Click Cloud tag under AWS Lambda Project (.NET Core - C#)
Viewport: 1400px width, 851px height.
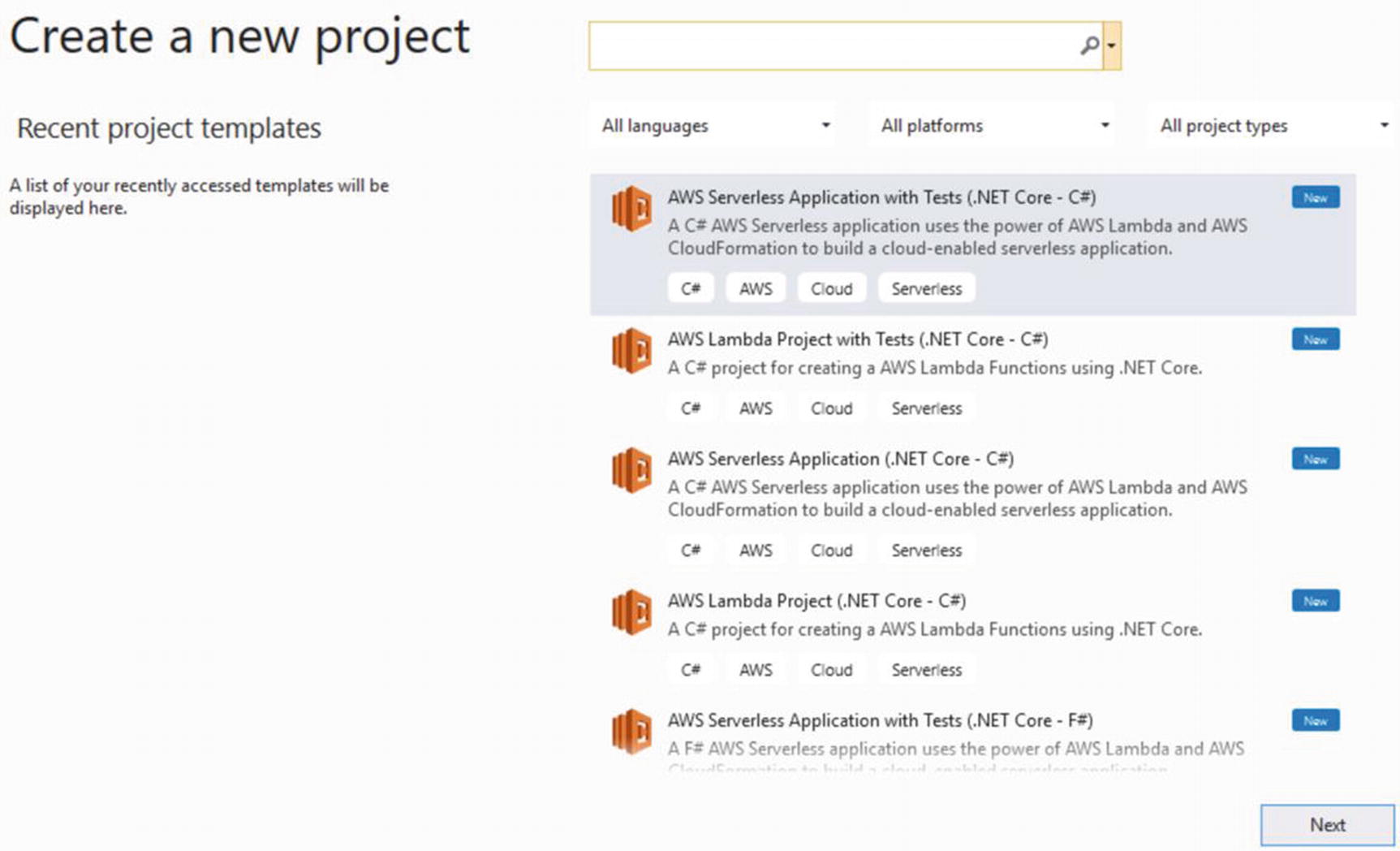[832, 670]
